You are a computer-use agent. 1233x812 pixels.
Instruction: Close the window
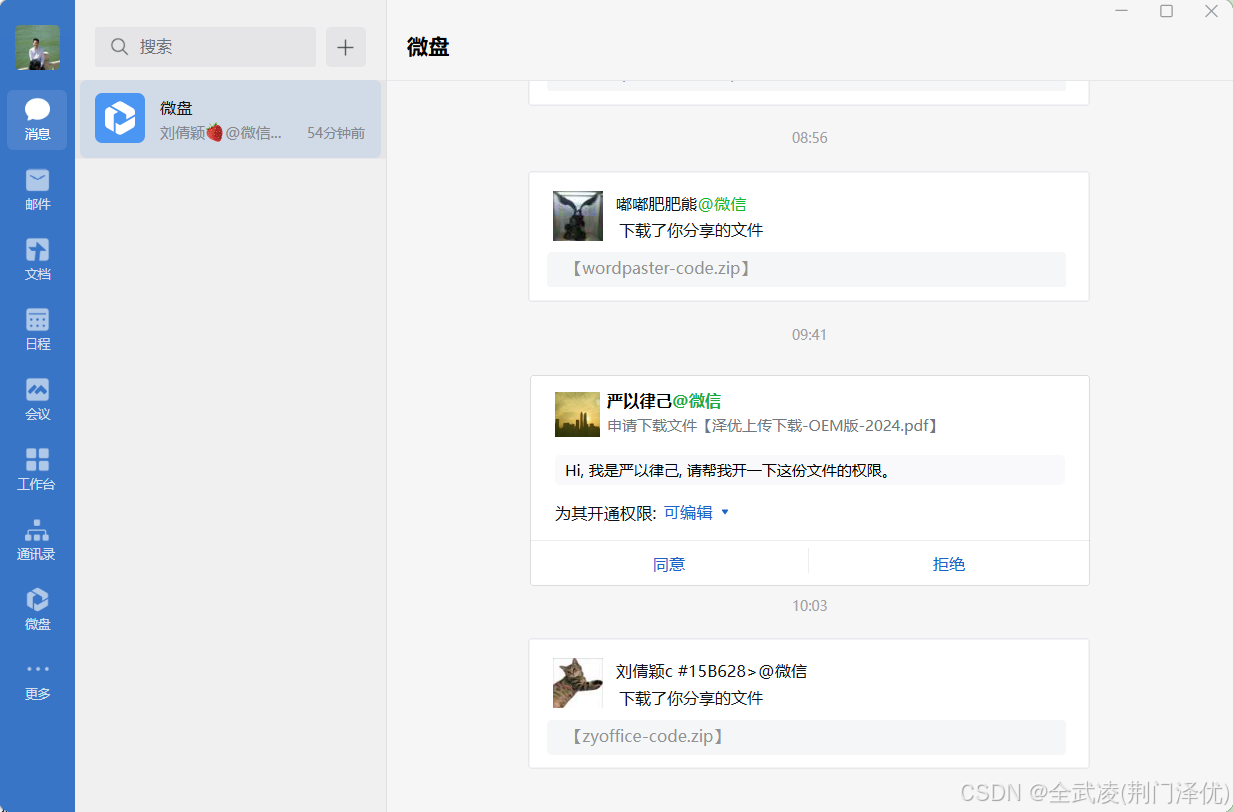(x=1211, y=11)
